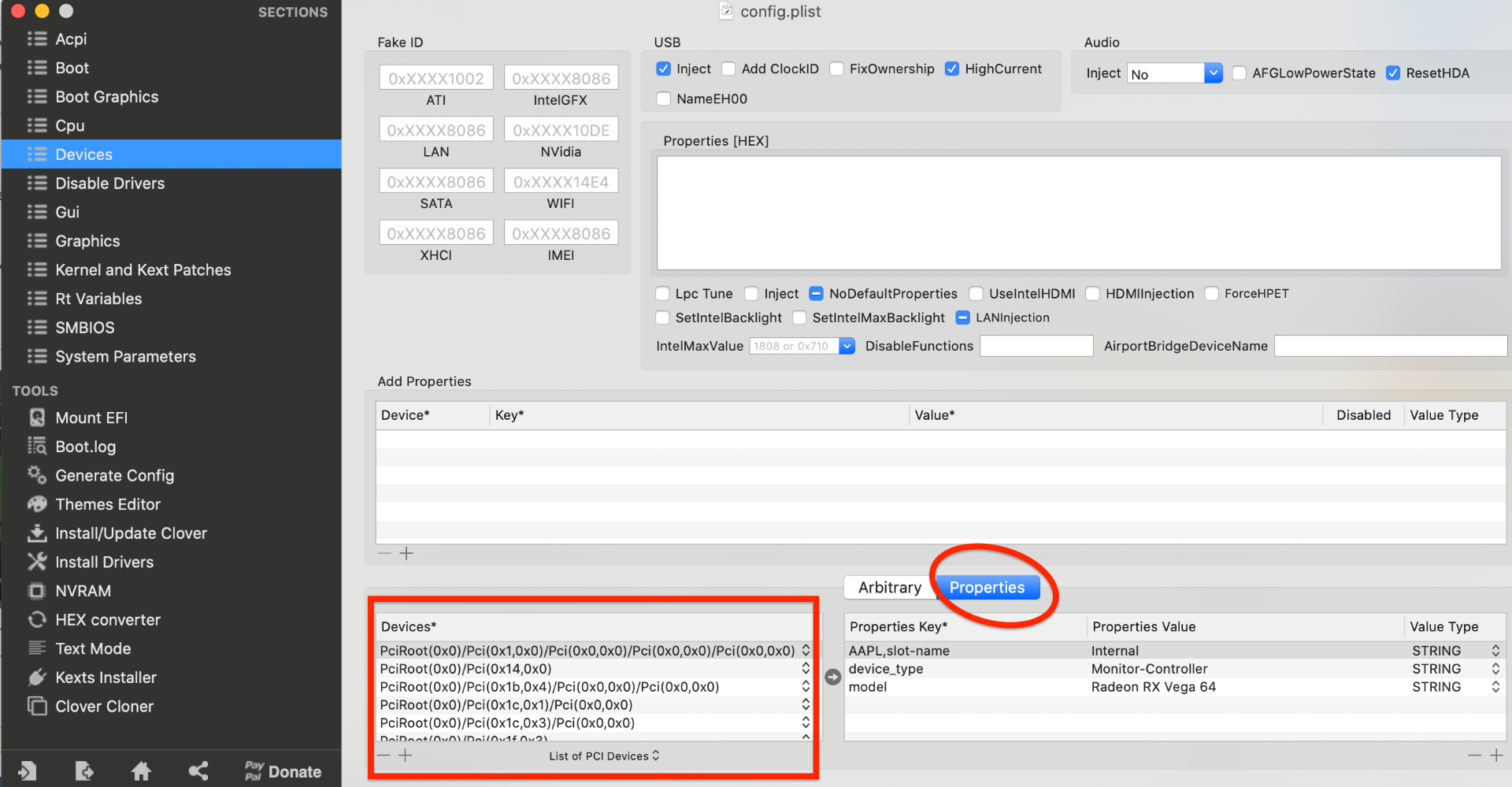The image size is (1512, 787).
Task: Open Install Drivers tools icon
Action: 37,562
